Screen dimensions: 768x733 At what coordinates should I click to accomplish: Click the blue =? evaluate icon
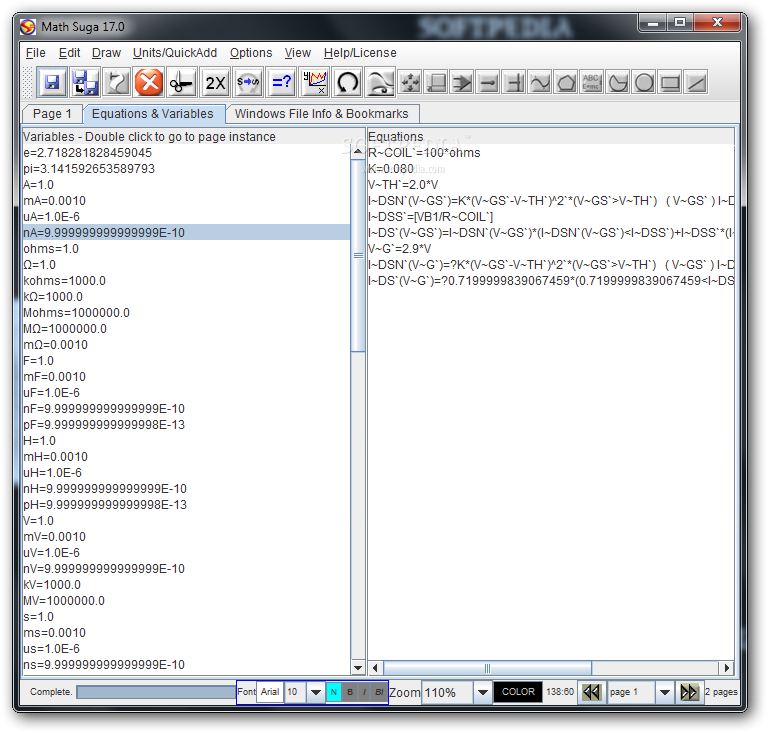point(281,82)
